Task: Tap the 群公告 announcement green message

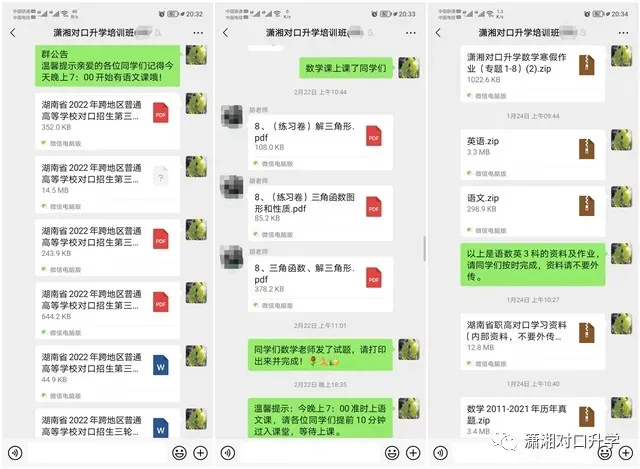Action: point(107,65)
